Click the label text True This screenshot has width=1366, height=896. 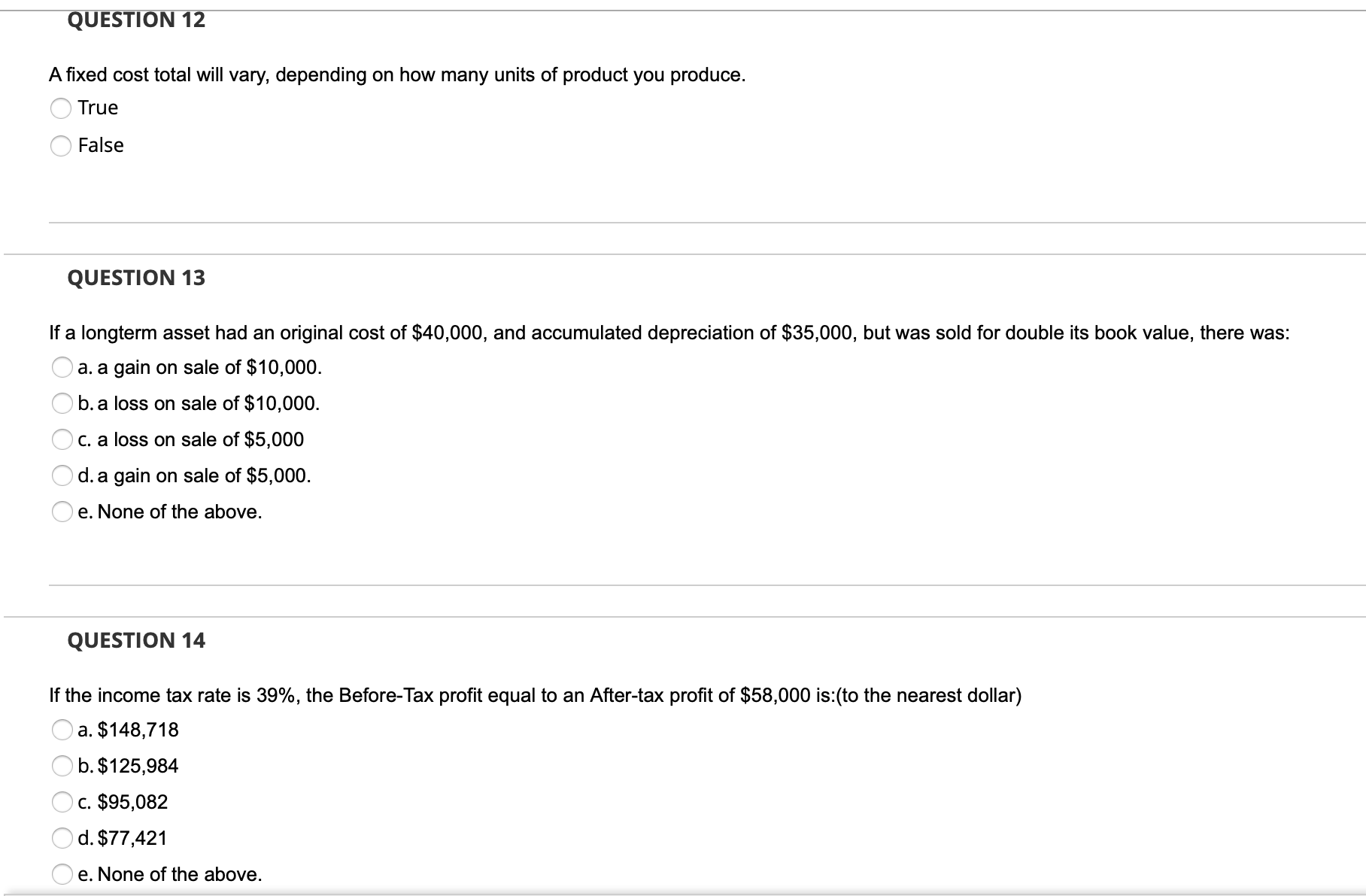[x=96, y=108]
